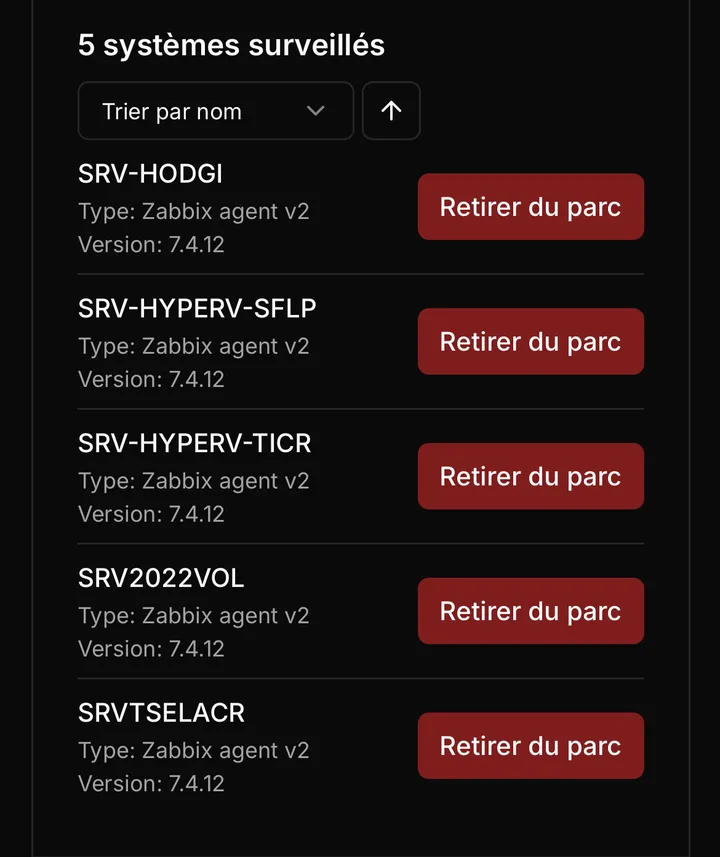Select the SRV-HODGI system name
Image resolution: width=720 pixels, height=857 pixels.
coord(150,174)
